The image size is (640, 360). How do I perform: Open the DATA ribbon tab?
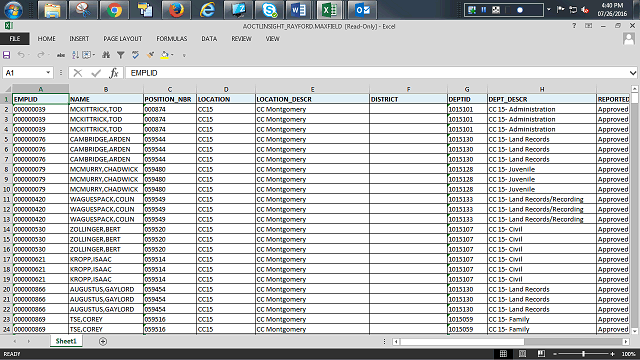209,39
